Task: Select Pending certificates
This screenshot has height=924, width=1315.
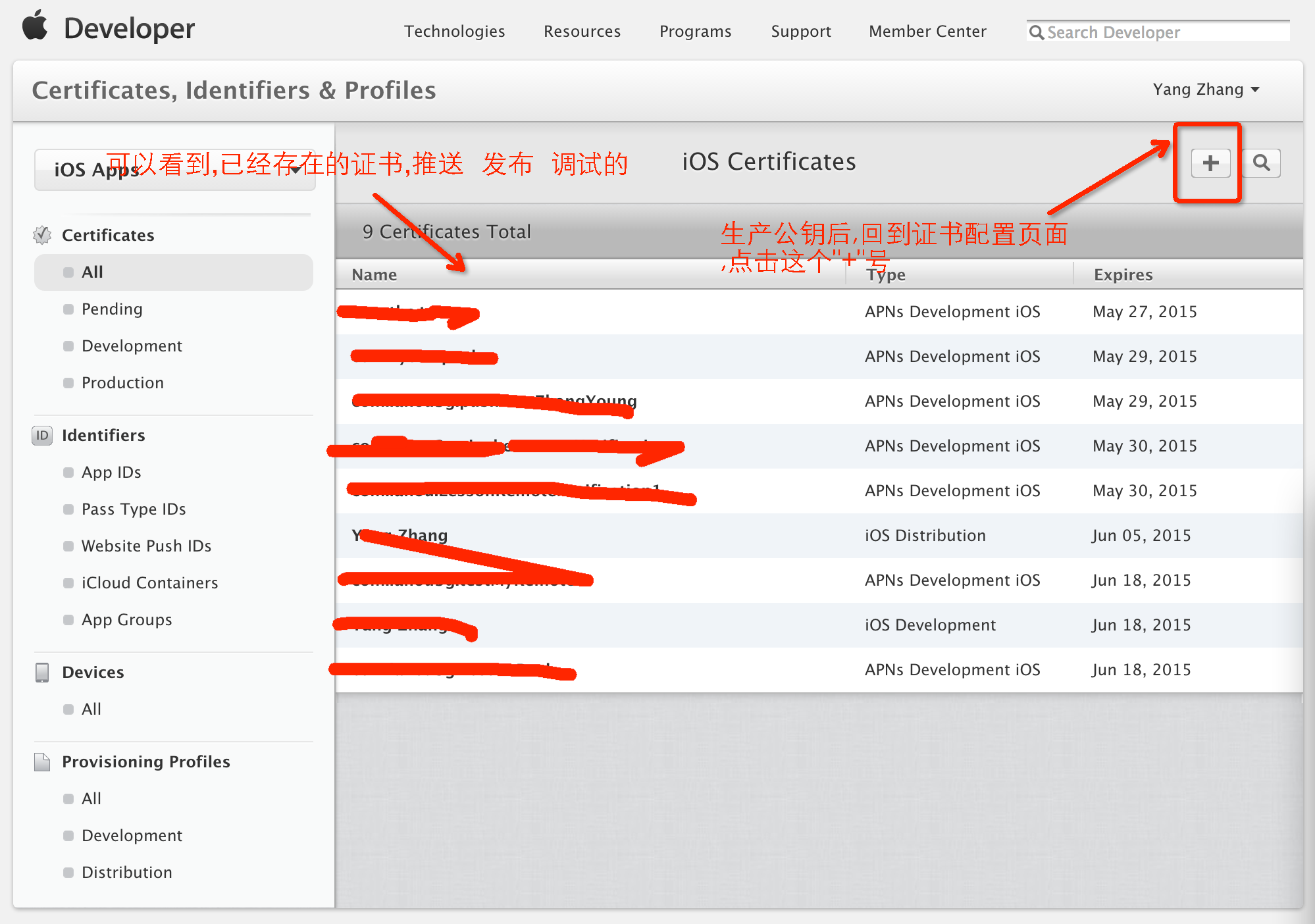Action: (x=112, y=309)
